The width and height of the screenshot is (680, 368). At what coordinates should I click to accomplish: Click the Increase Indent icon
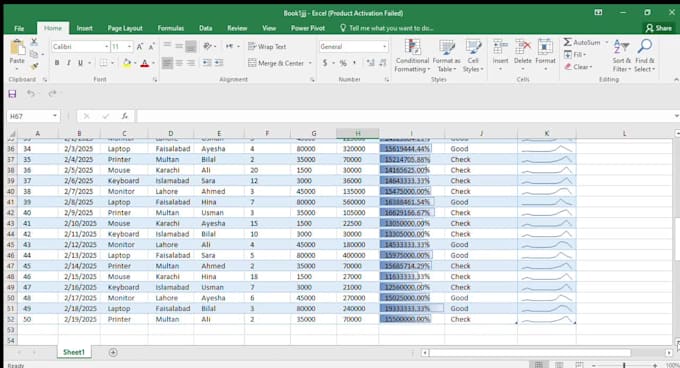[219, 63]
